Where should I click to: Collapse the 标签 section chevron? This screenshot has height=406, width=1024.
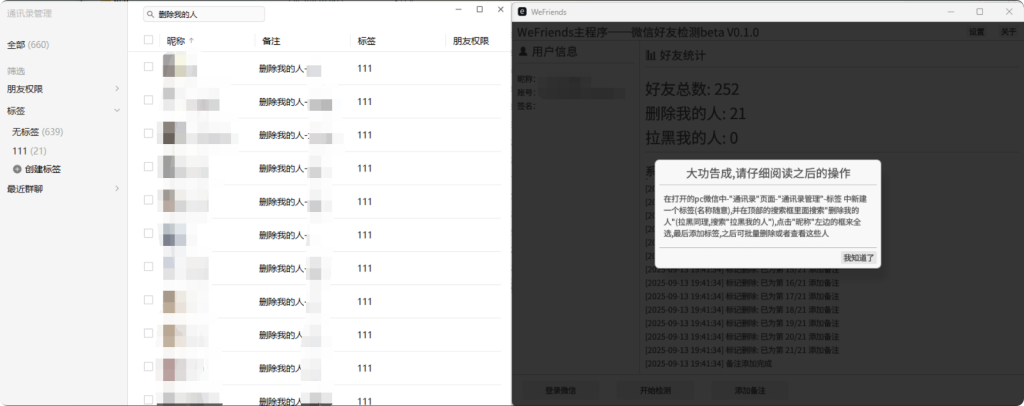click(117, 111)
